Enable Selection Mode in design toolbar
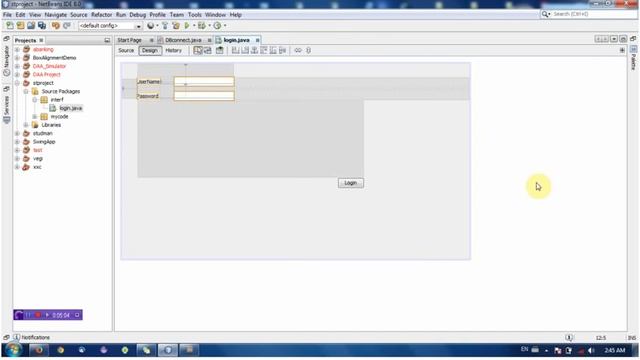 coord(198,50)
